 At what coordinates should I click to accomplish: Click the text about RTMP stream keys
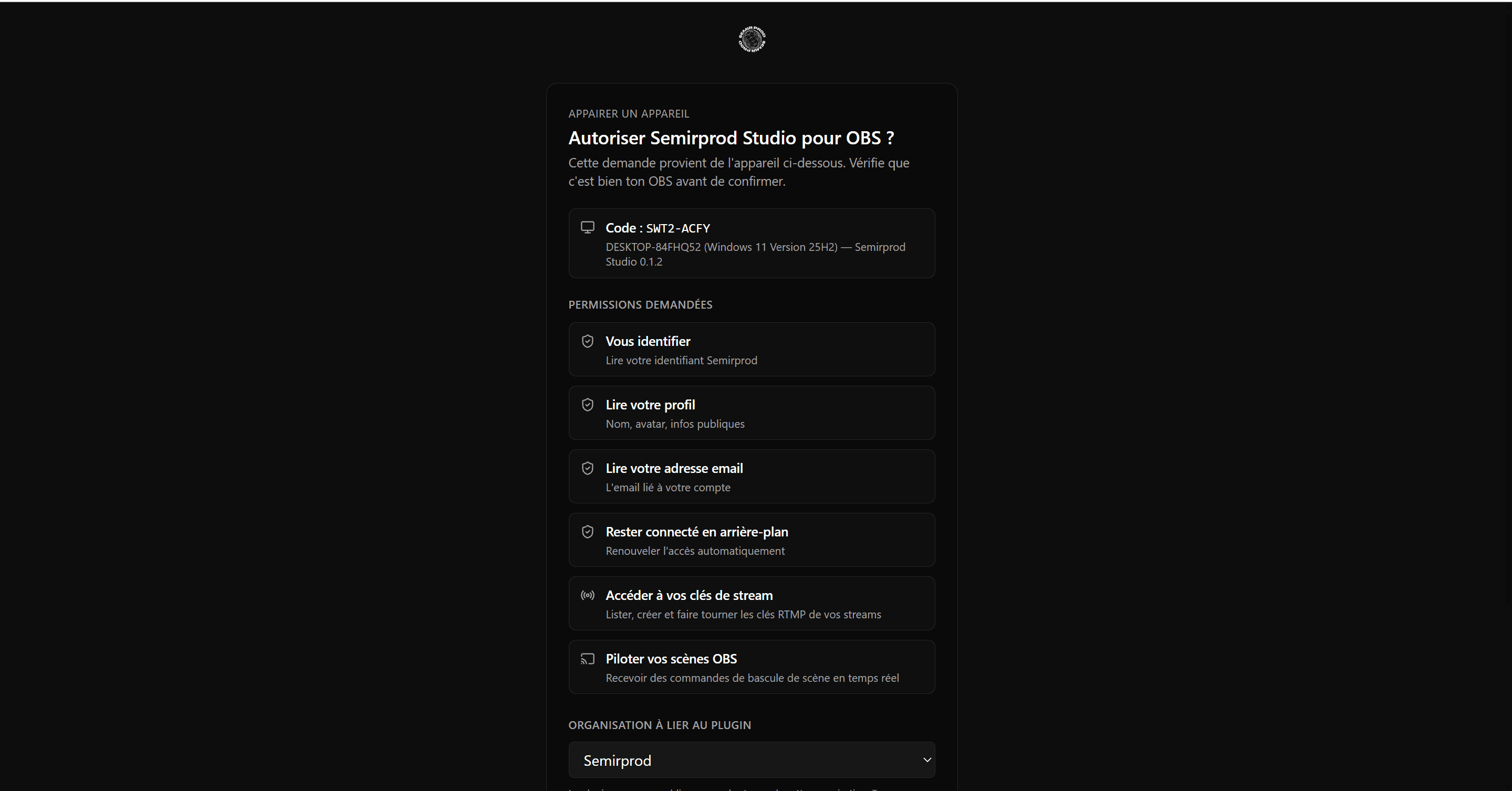[743, 614]
